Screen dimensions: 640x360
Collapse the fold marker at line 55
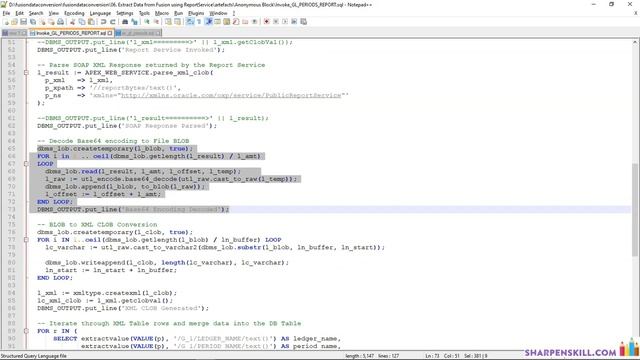point(26,73)
